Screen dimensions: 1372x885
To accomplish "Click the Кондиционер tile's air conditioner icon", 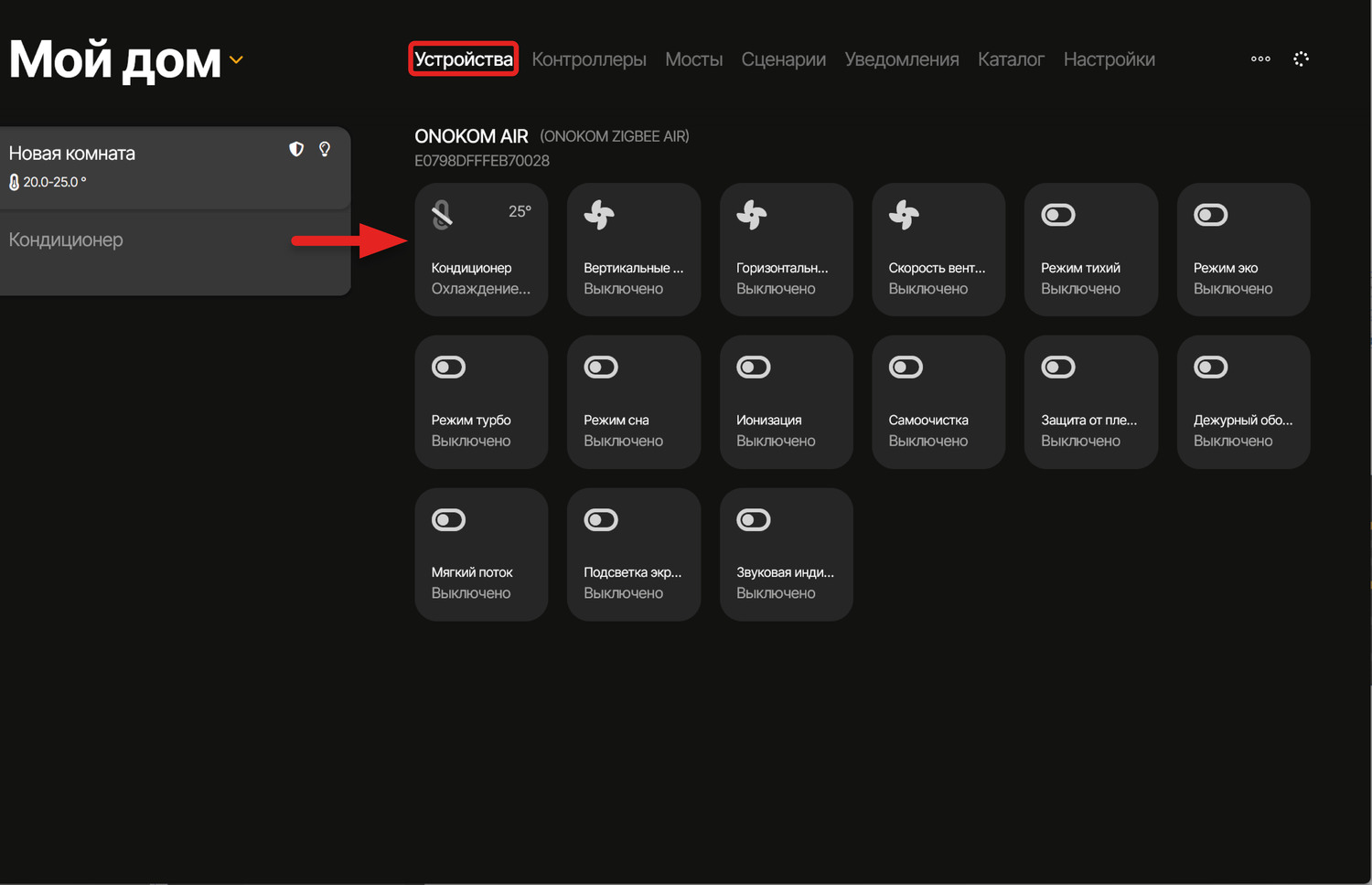I will 443,216.
